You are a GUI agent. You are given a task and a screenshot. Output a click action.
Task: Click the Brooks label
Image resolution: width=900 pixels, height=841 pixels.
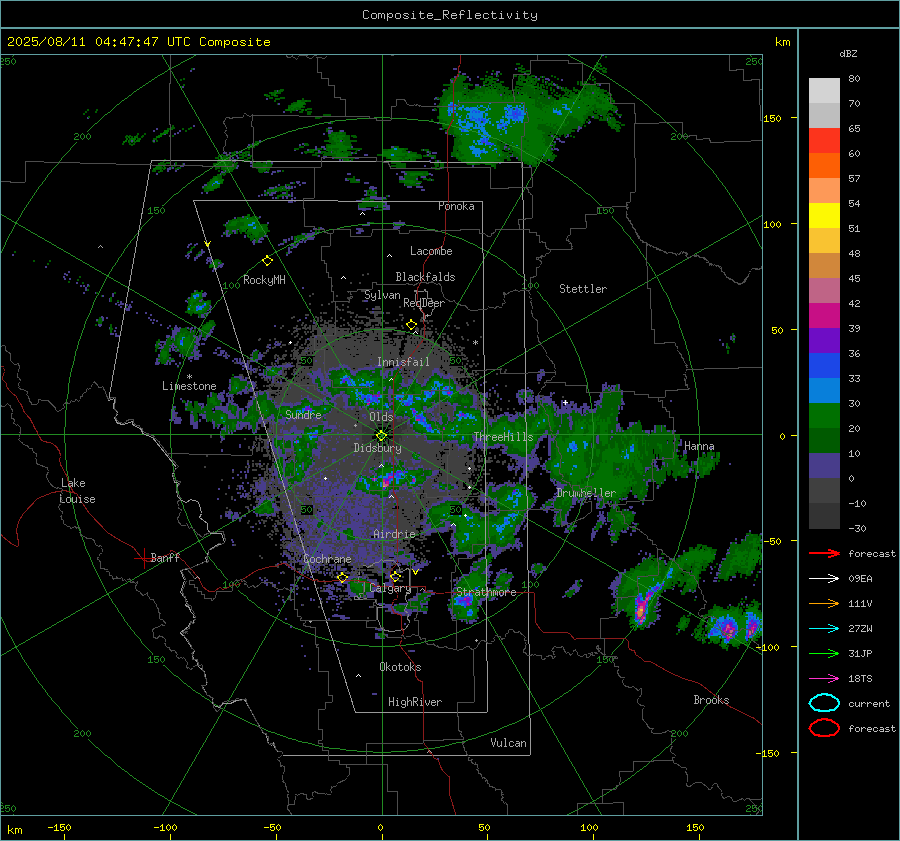pos(711,700)
